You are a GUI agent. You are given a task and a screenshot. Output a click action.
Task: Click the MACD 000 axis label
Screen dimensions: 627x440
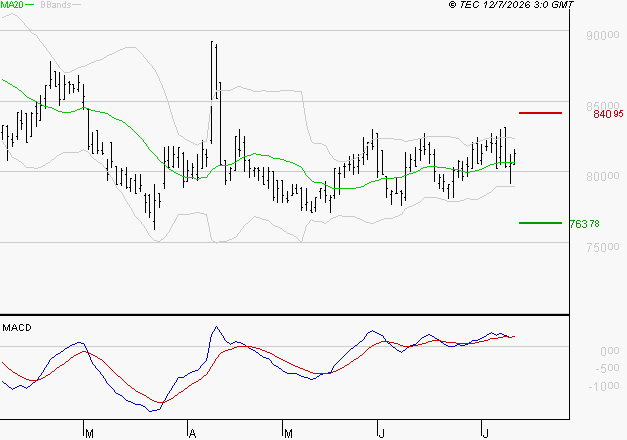pyautogui.click(x=610, y=351)
